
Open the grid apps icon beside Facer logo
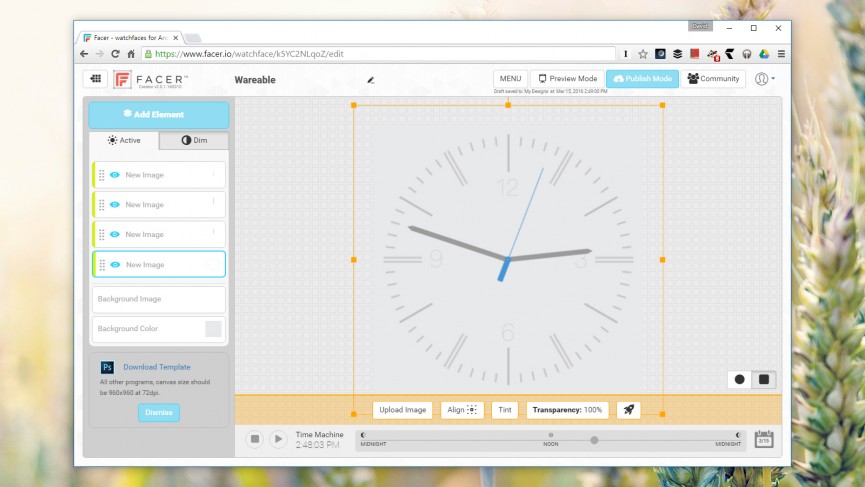pyautogui.click(x=95, y=79)
